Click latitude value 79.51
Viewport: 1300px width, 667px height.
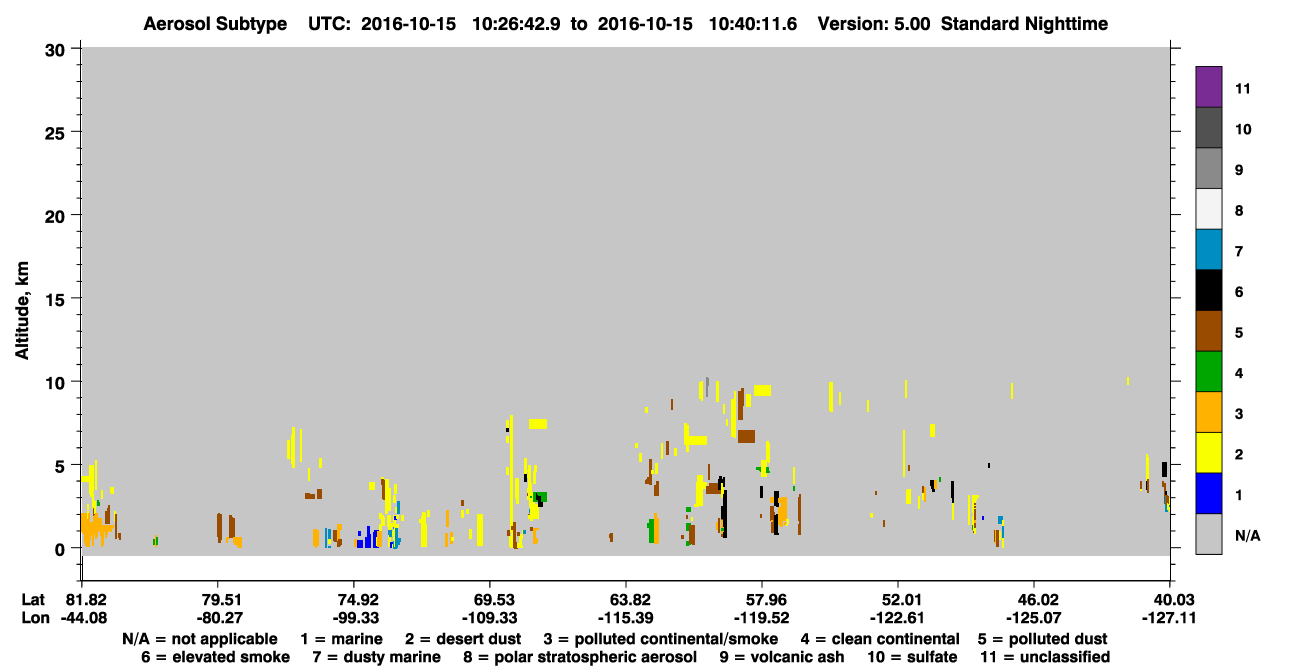tap(218, 600)
